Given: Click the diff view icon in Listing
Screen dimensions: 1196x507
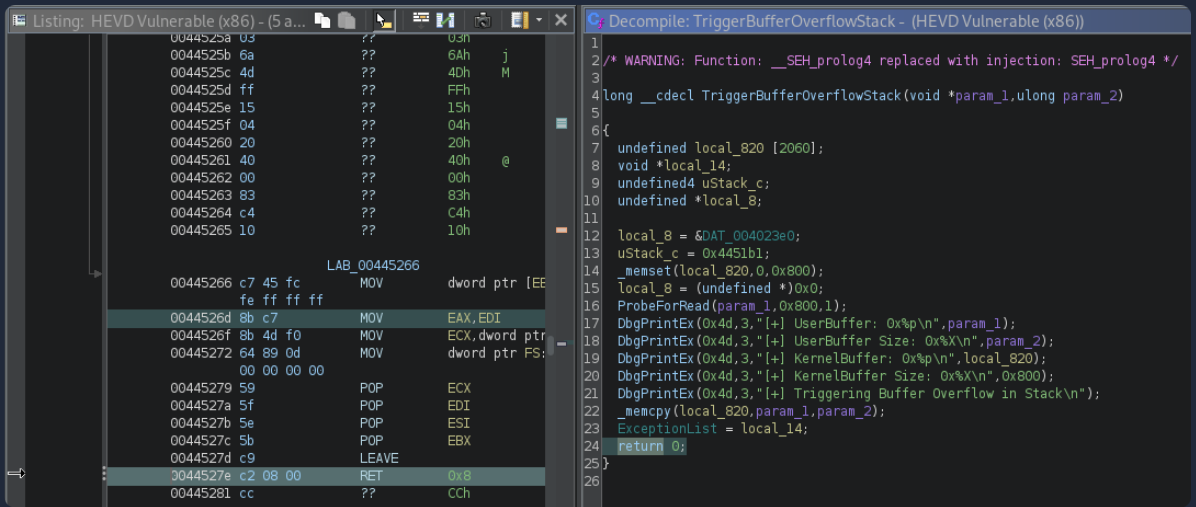Looking at the screenshot, I should pos(445,20).
